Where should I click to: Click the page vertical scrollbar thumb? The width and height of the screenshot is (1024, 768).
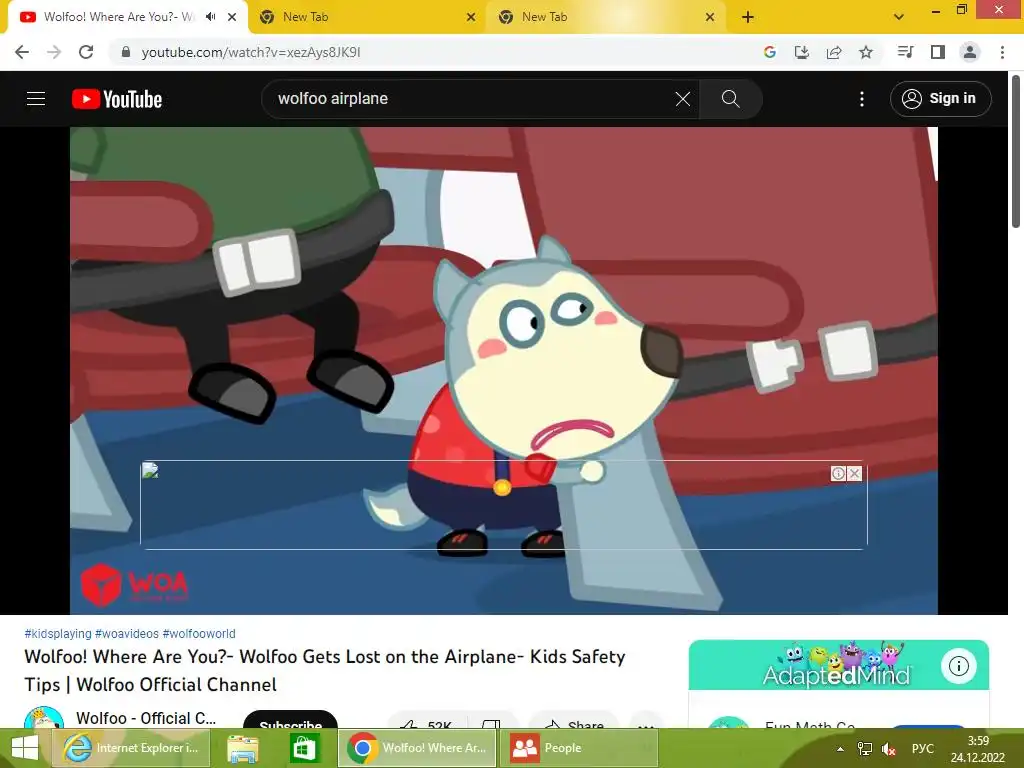click(x=1016, y=152)
